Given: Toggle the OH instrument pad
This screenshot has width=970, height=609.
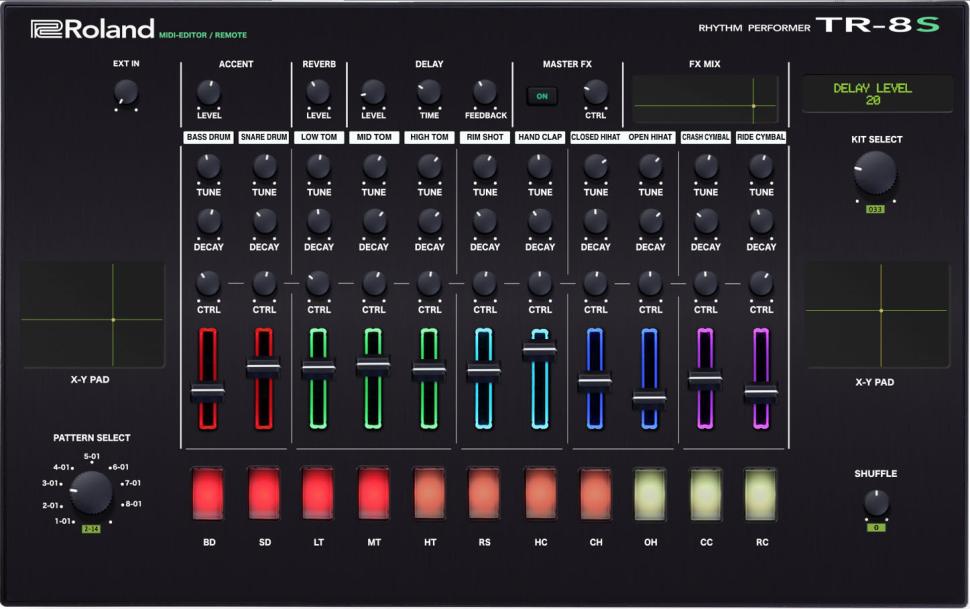Looking at the screenshot, I should 650,493.
